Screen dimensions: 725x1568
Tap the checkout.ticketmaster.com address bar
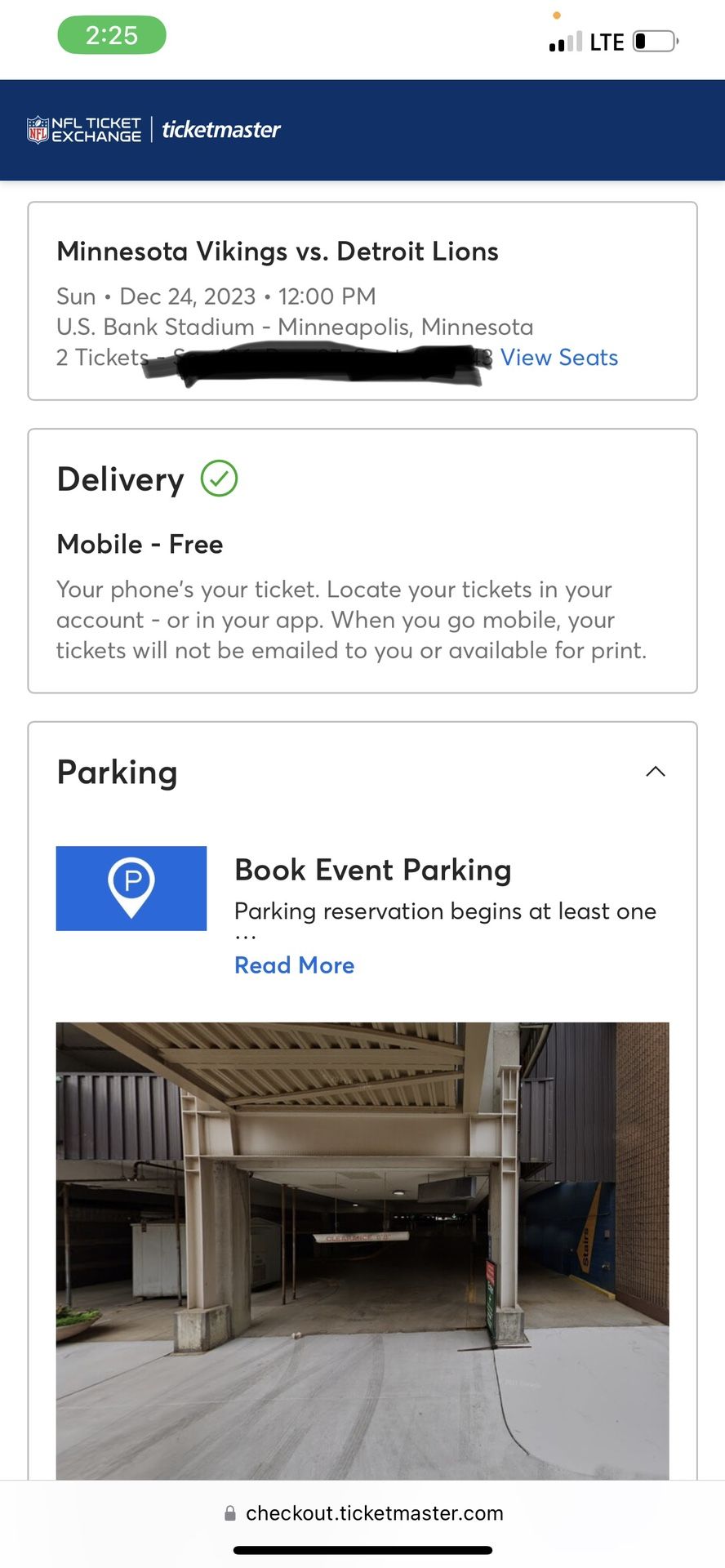362,1513
